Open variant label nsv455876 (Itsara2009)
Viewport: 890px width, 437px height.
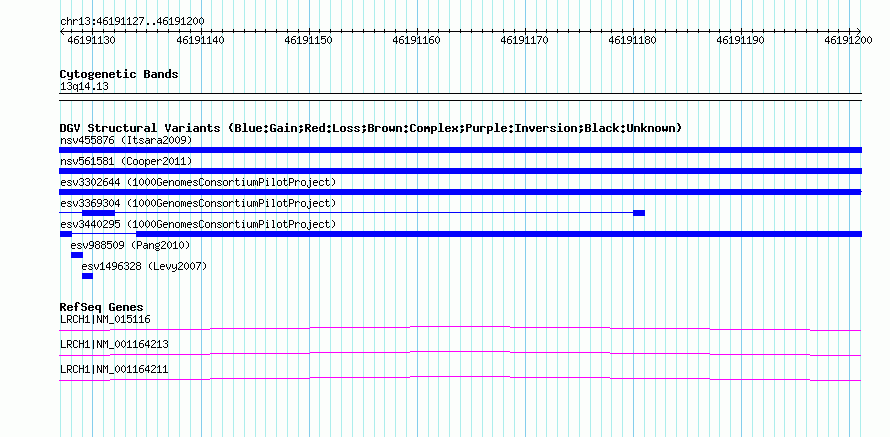(x=126, y=140)
